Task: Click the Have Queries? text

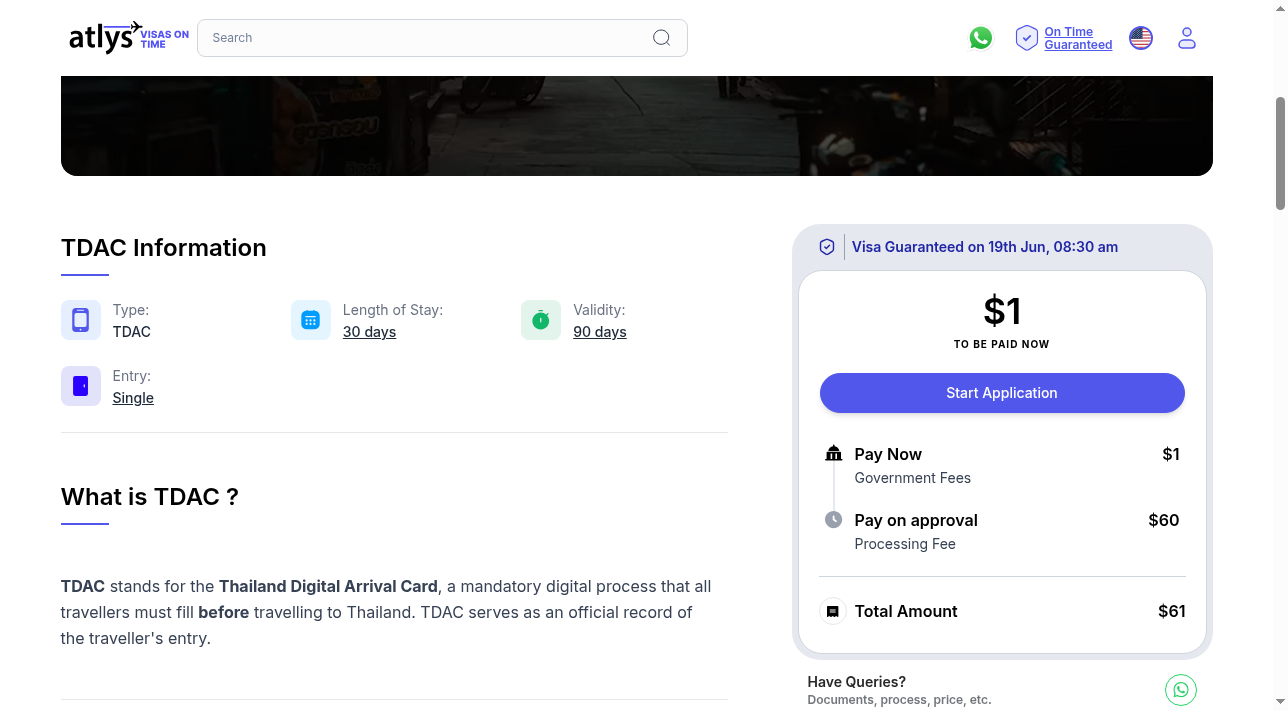Action: (x=857, y=682)
